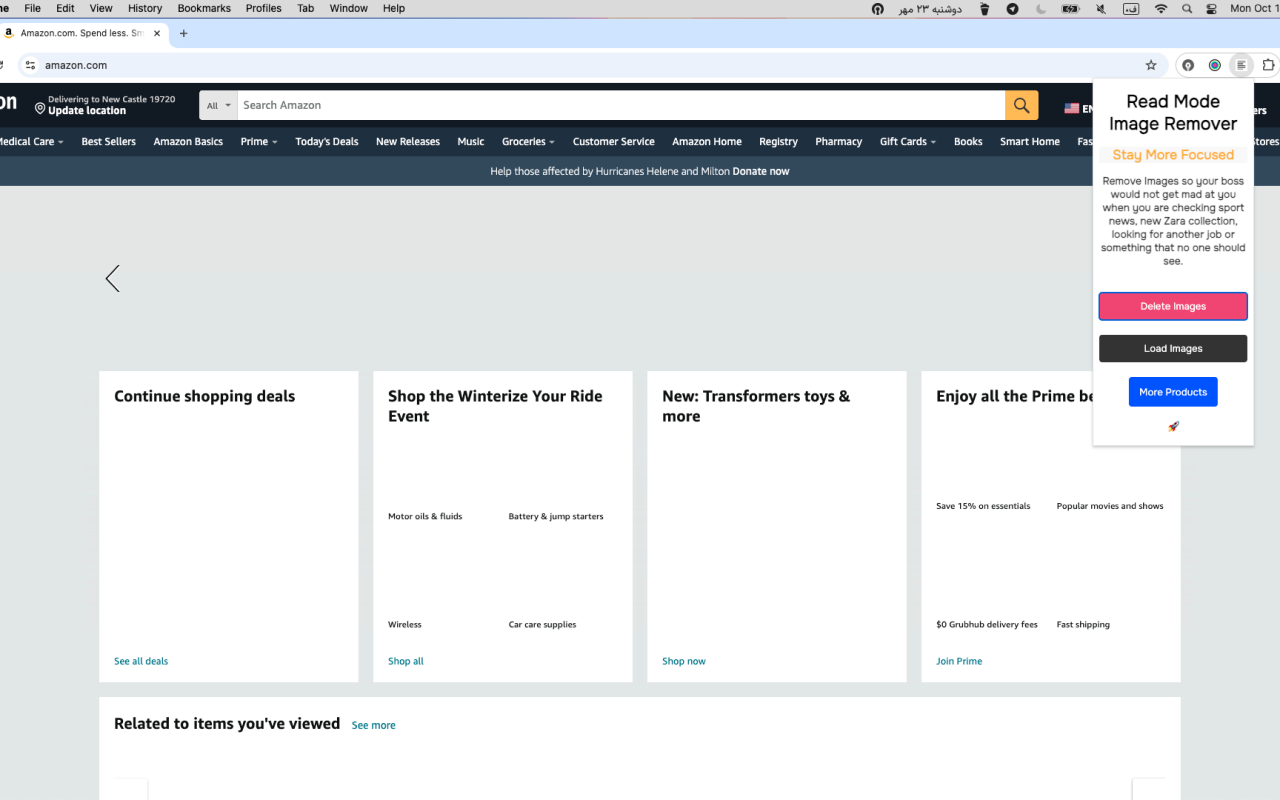Click the Shop now link for Transformers toys
This screenshot has width=1280, height=800.
pos(684,661)
